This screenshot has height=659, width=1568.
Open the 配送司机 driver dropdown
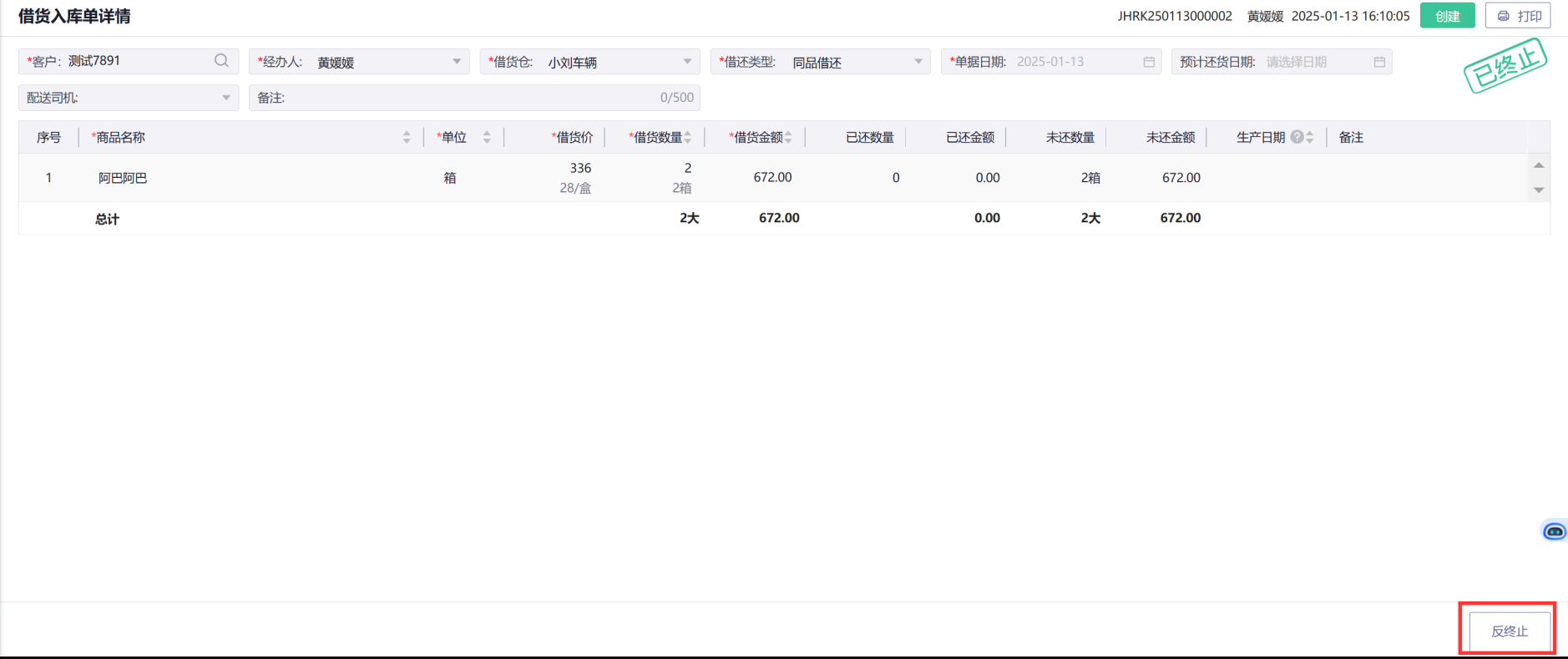[225, 98]
